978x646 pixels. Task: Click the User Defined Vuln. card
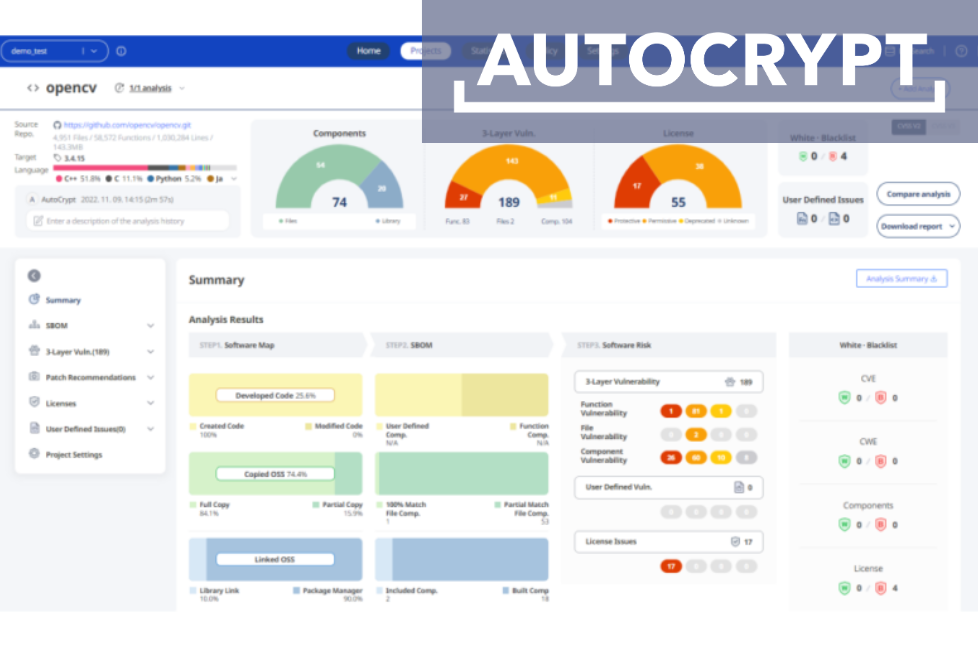tap(669, 487)
